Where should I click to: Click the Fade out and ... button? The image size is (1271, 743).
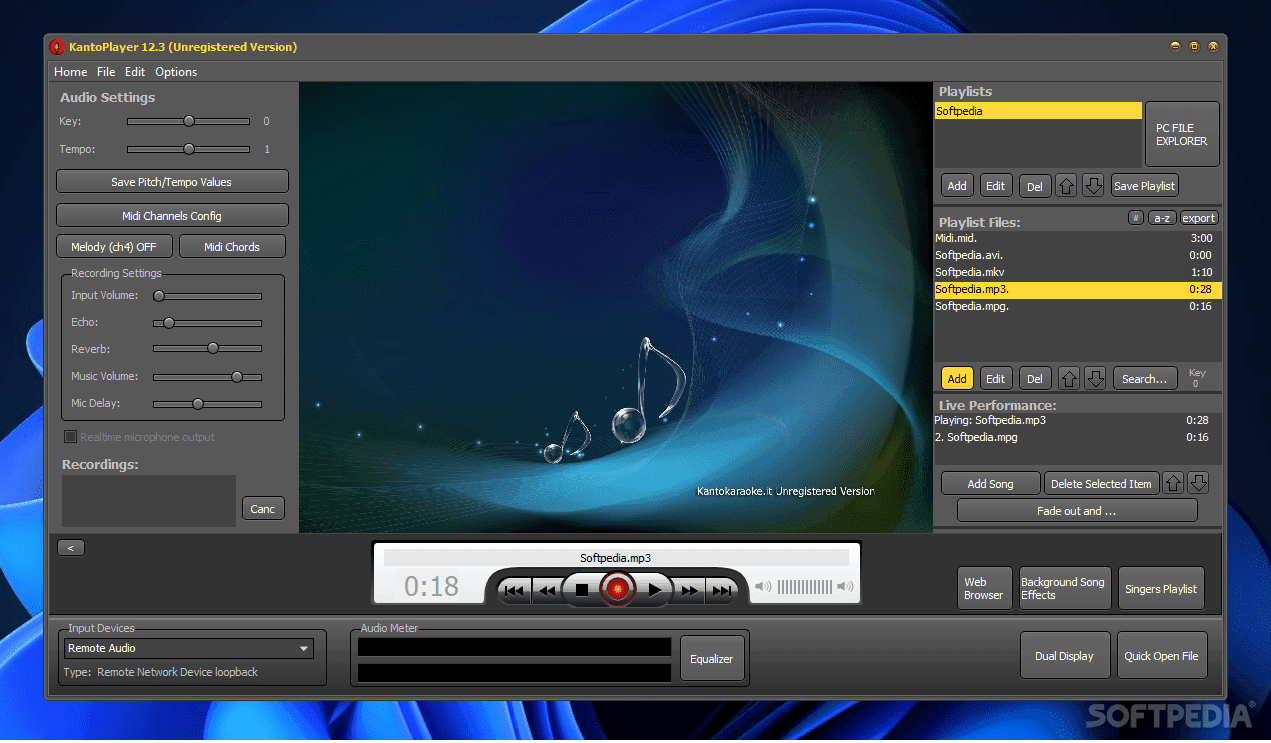click(1077, 511)
